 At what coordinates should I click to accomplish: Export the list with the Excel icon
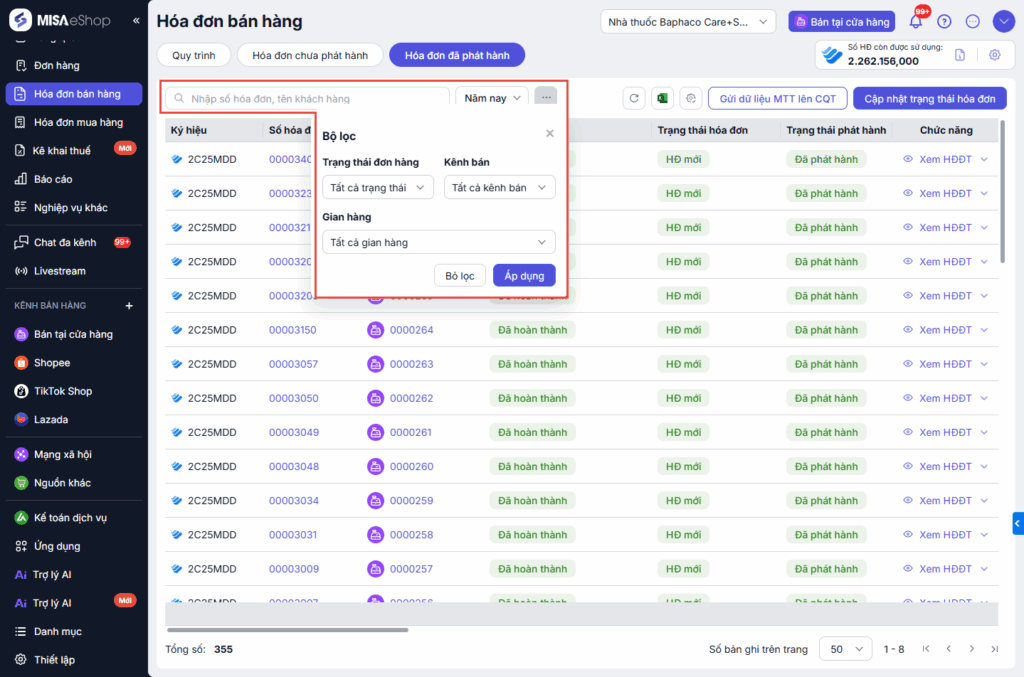[x=661, y=98]
